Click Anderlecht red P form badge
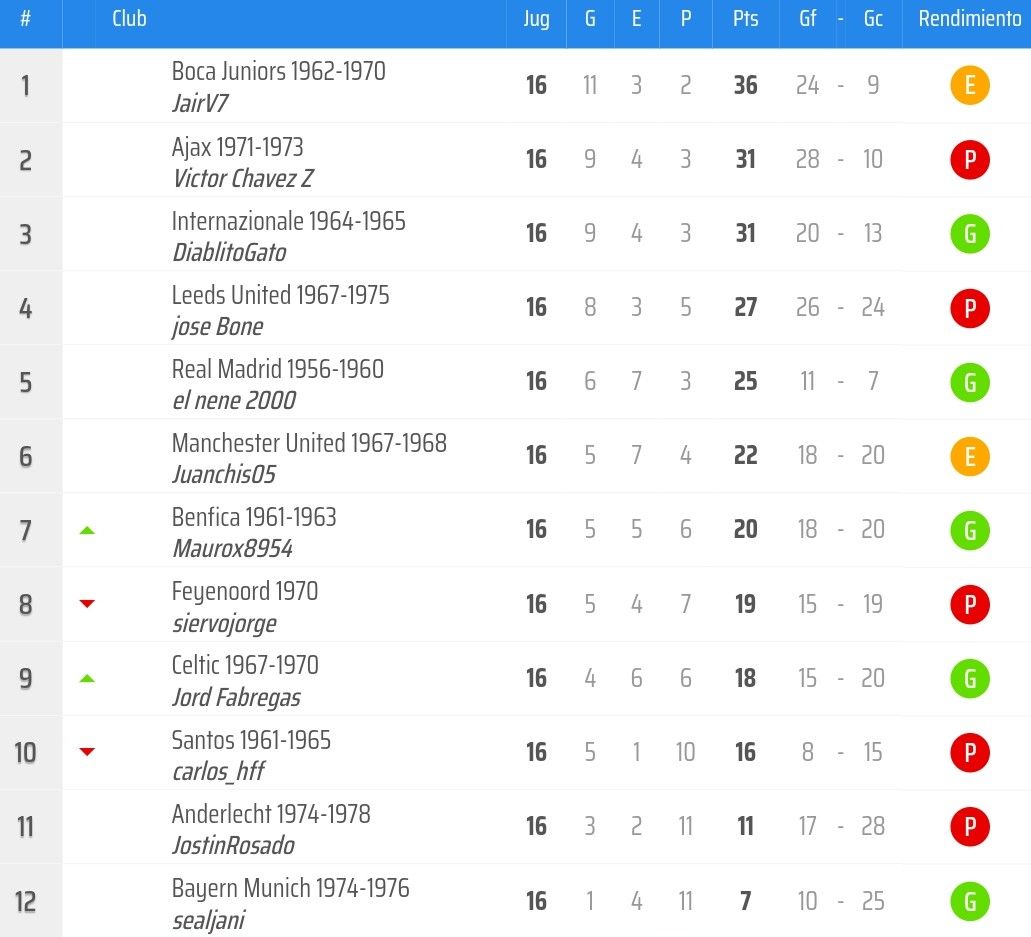This screenshot has height=937, width=1031. [x=970, y=827]
